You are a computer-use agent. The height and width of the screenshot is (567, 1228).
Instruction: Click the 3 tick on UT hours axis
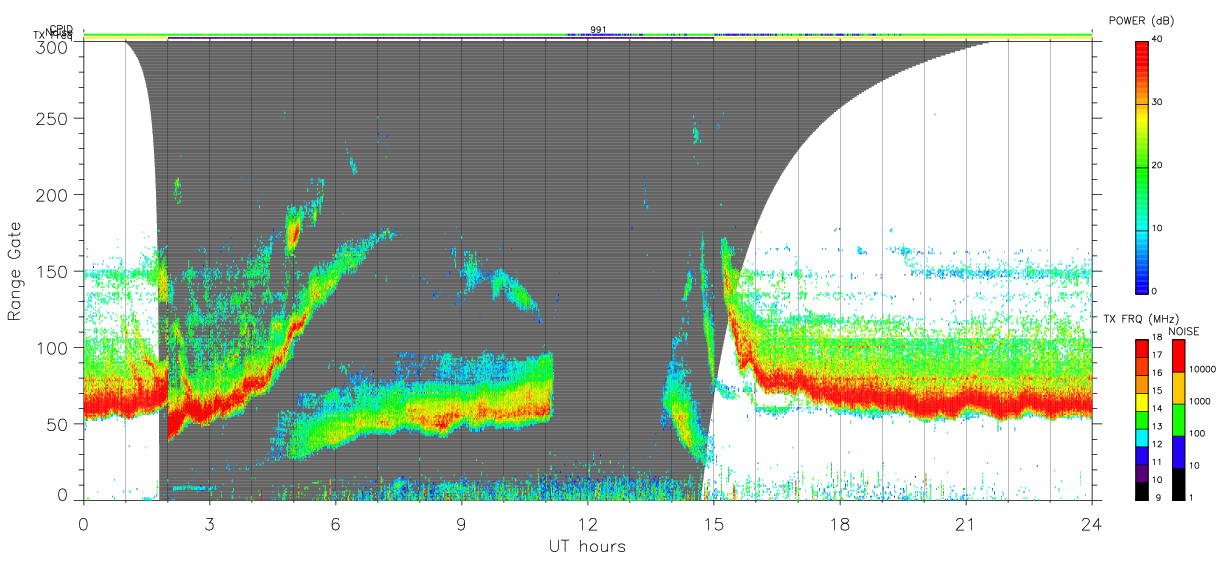coord(210,523)
